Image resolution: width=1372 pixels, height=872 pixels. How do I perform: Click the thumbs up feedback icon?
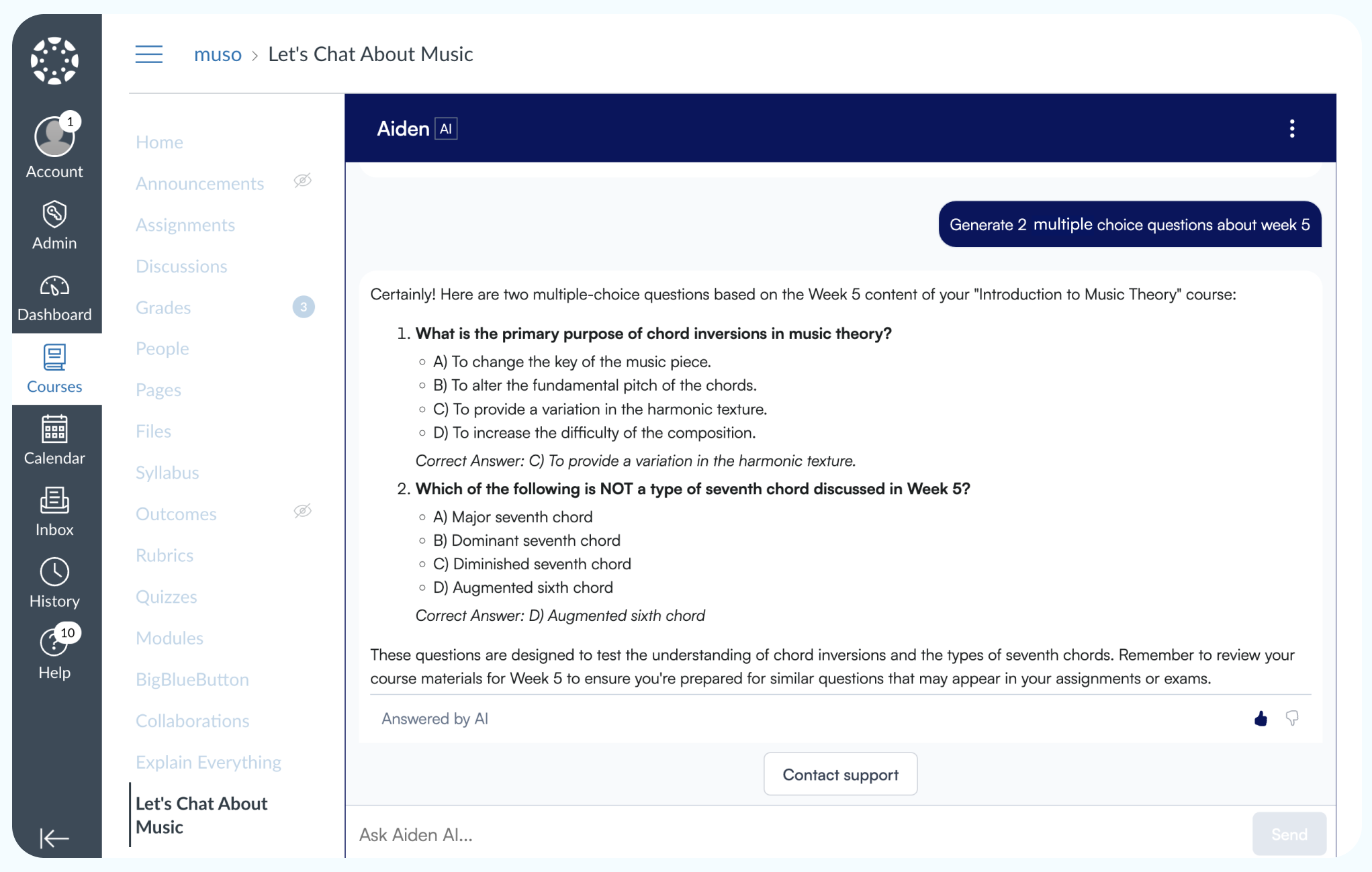pyautogui.click(x=1261, y=719)
